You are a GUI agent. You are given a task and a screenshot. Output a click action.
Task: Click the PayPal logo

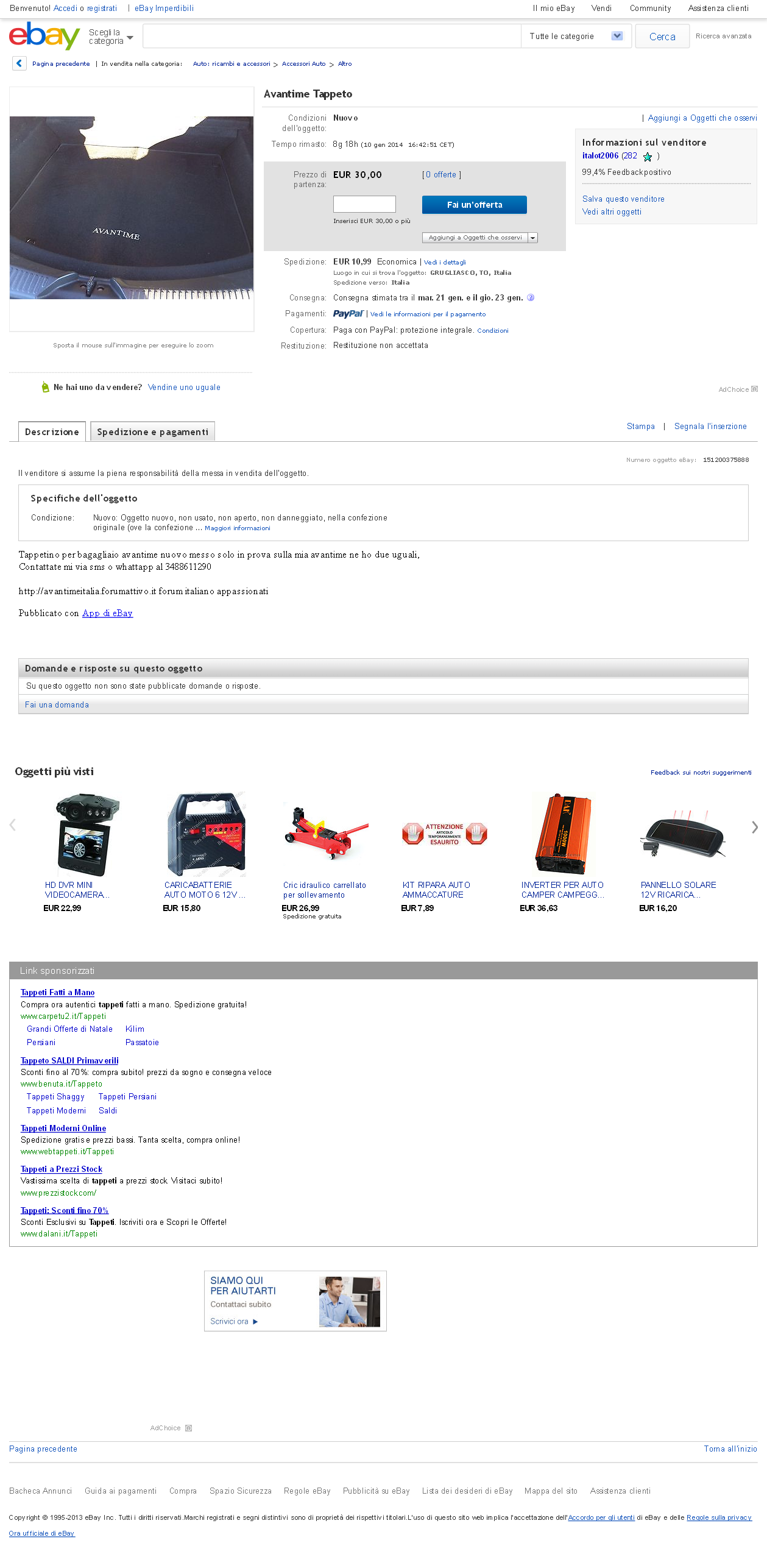[348, 314]
